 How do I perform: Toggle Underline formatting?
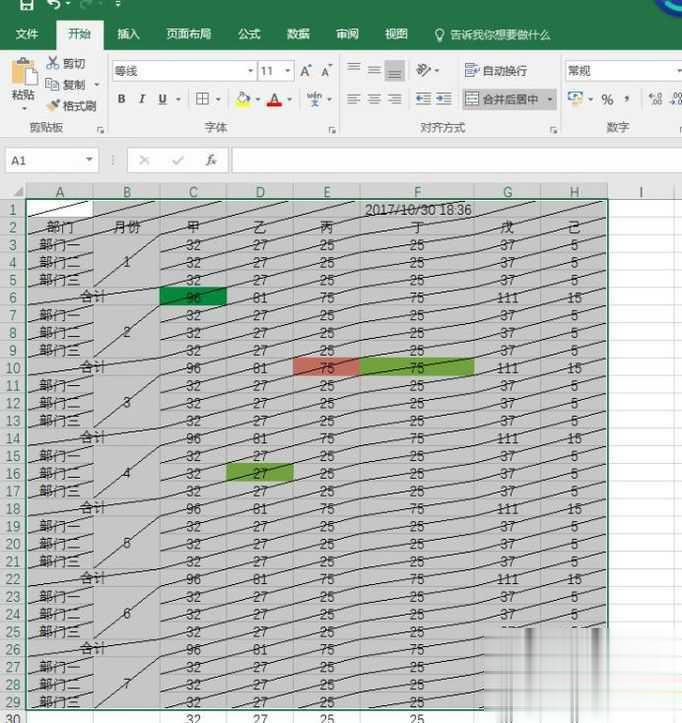[162, 99]
